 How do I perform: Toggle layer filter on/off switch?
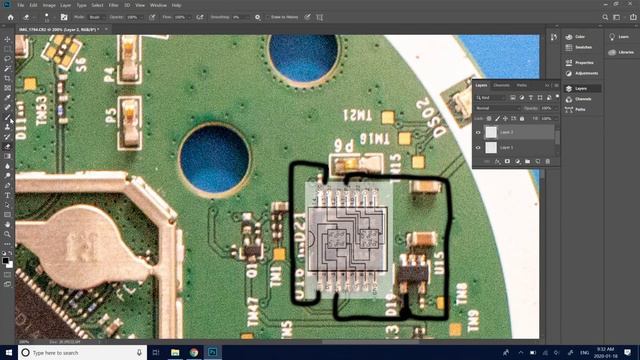557,97
